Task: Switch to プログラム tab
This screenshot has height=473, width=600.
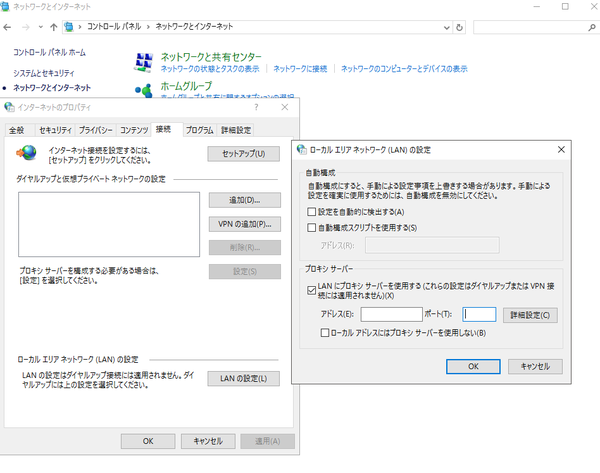Action: point(199,130)
